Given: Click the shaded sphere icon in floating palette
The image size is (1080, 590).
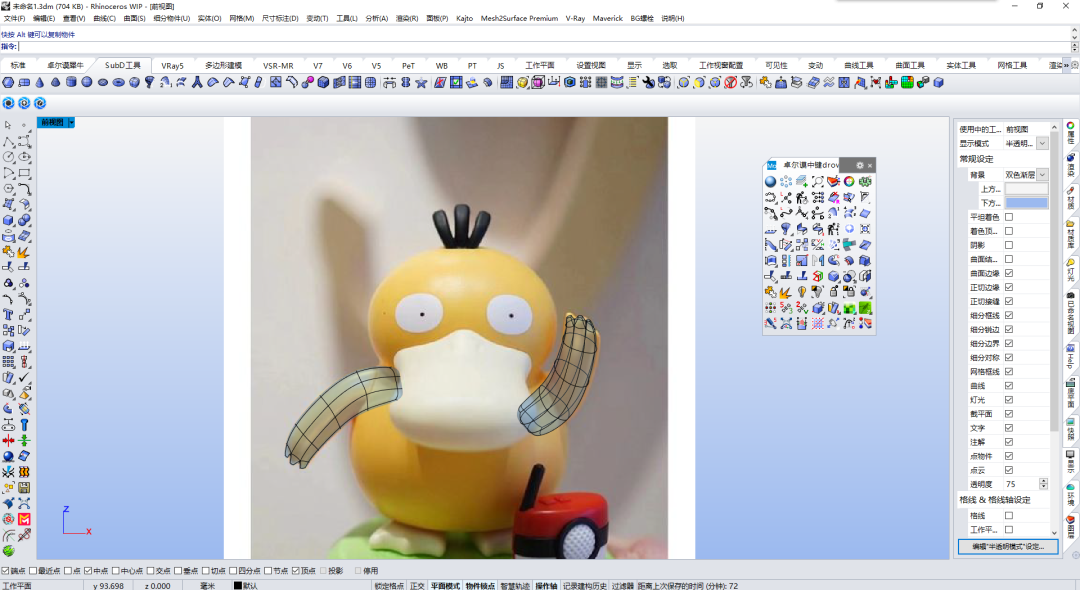Looking at the screenshot, I should tap(771, 182).
